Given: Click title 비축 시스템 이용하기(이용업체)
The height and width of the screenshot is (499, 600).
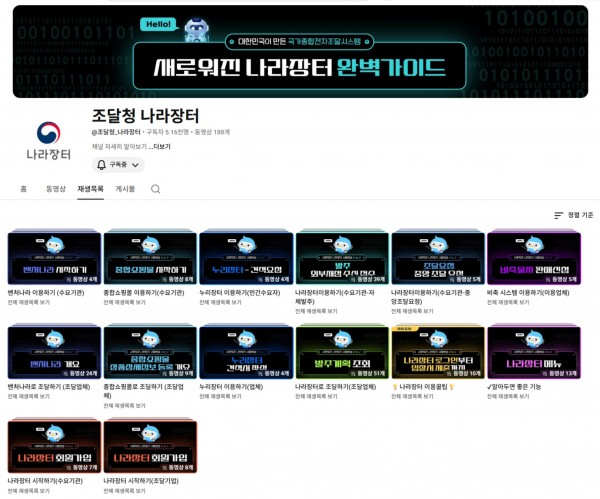Looking at the screenshot, I should pyautogui.click(x=528, y=293).
